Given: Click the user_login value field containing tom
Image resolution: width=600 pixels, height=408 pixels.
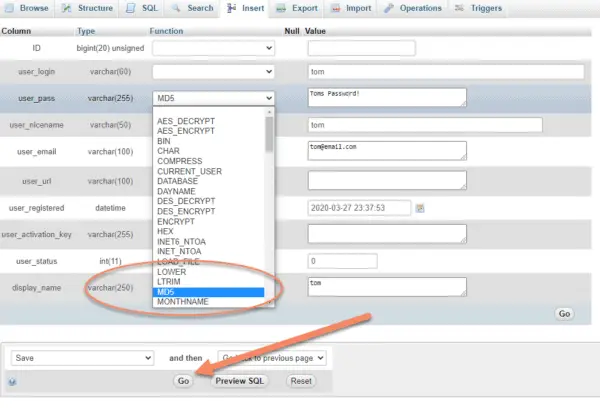Looking at the screenshot, I should coord(446,72).
